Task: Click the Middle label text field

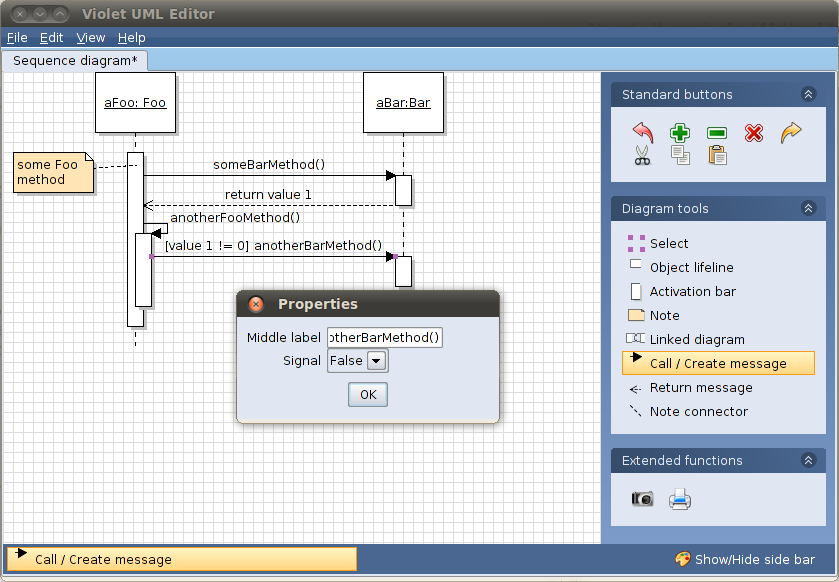Action: [385, 337]
